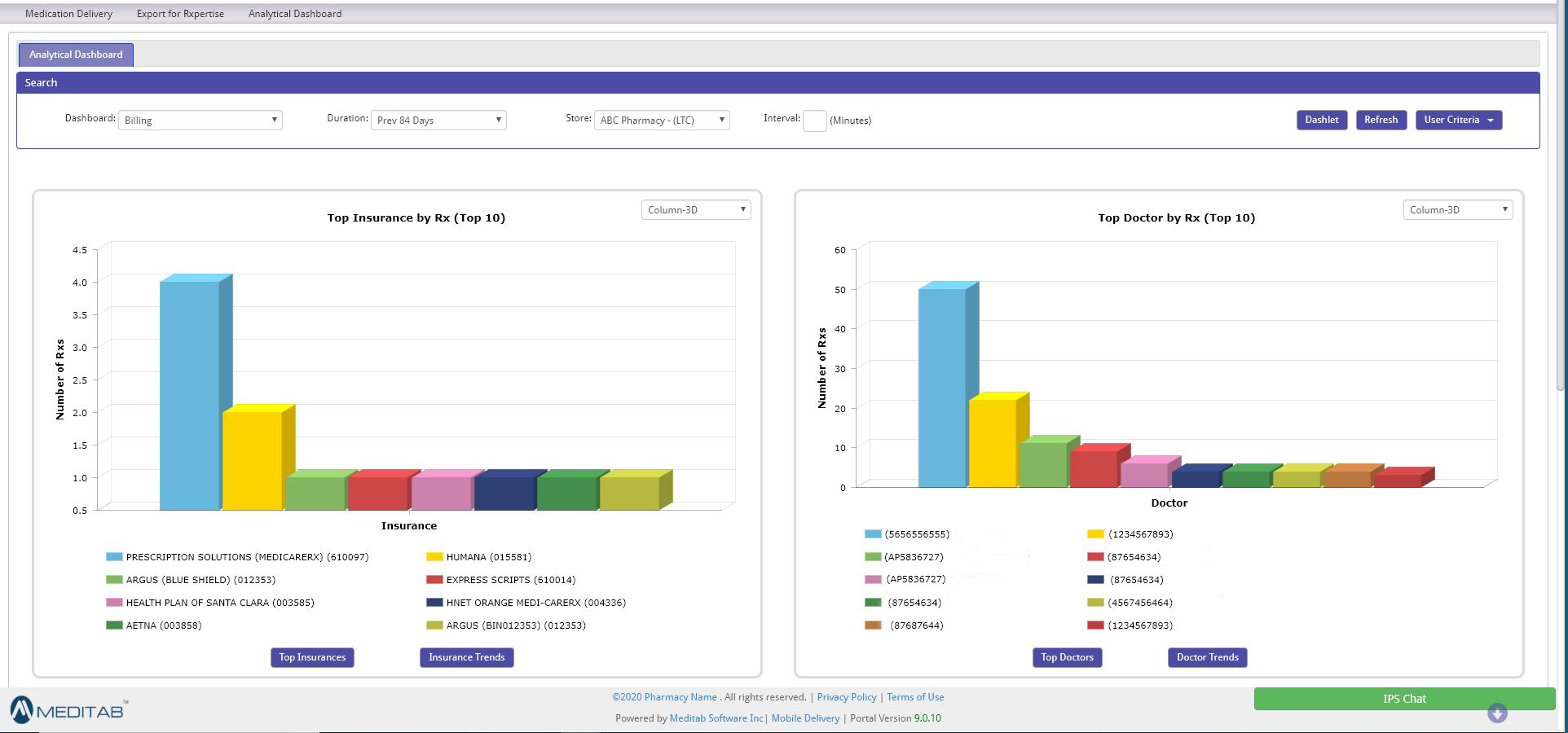Click the yellow Humana legend swatch

click(x=434, y=557)
